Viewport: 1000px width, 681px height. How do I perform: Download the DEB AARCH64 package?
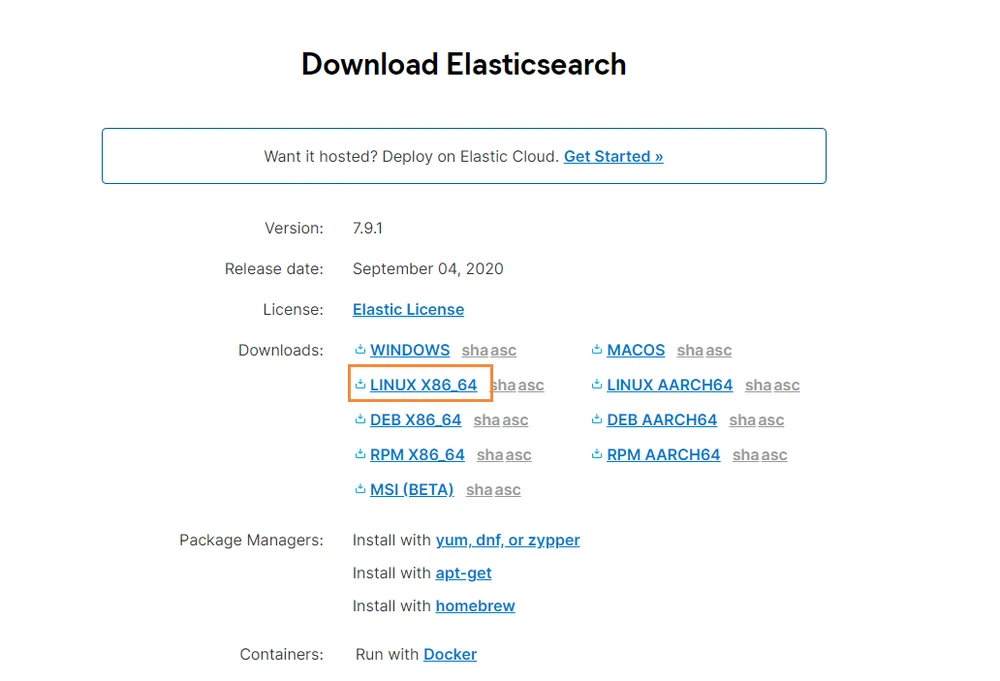click(662, 420)
